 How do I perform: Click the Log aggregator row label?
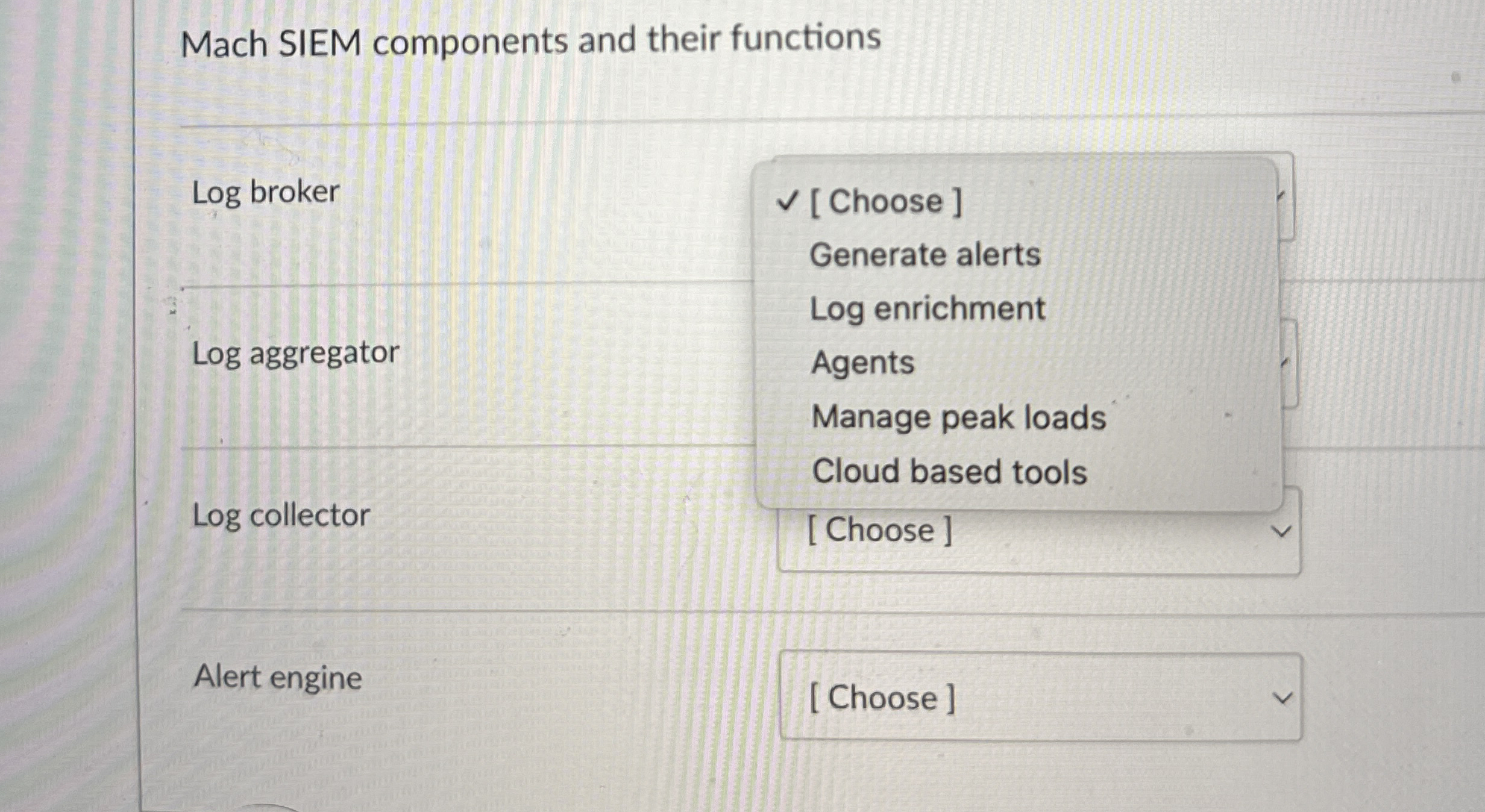click(x=295, y=354)
